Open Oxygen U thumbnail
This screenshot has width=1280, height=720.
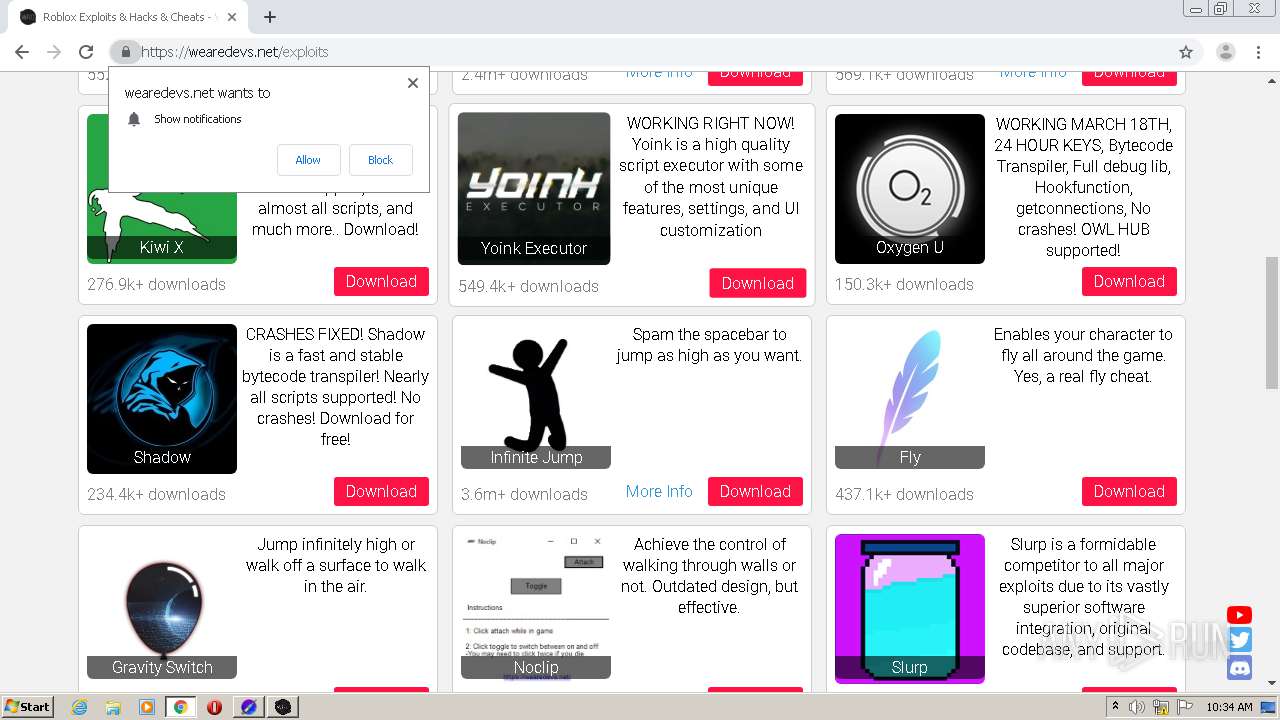click(910, 188)
